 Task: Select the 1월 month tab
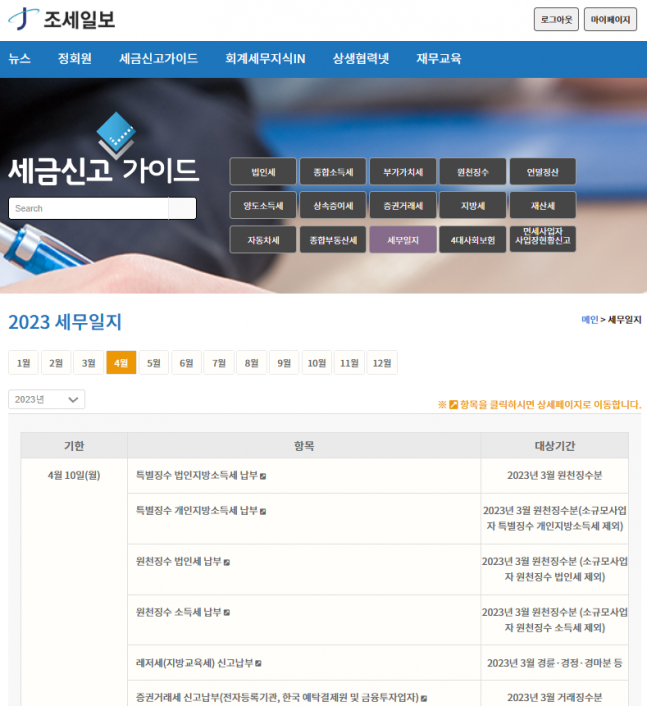pyautogui.click(x=23, y=363)
